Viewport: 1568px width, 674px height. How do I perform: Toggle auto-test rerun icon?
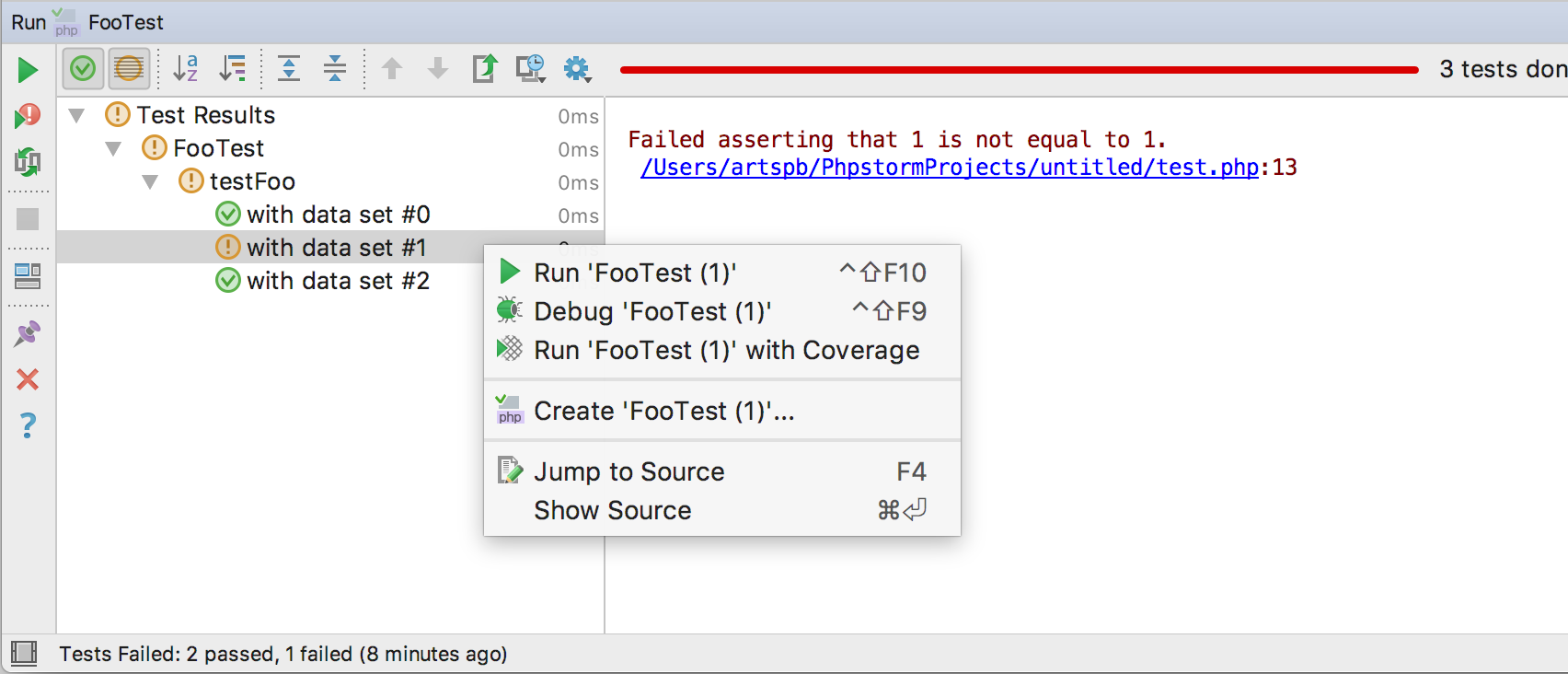tap(28, 162)
